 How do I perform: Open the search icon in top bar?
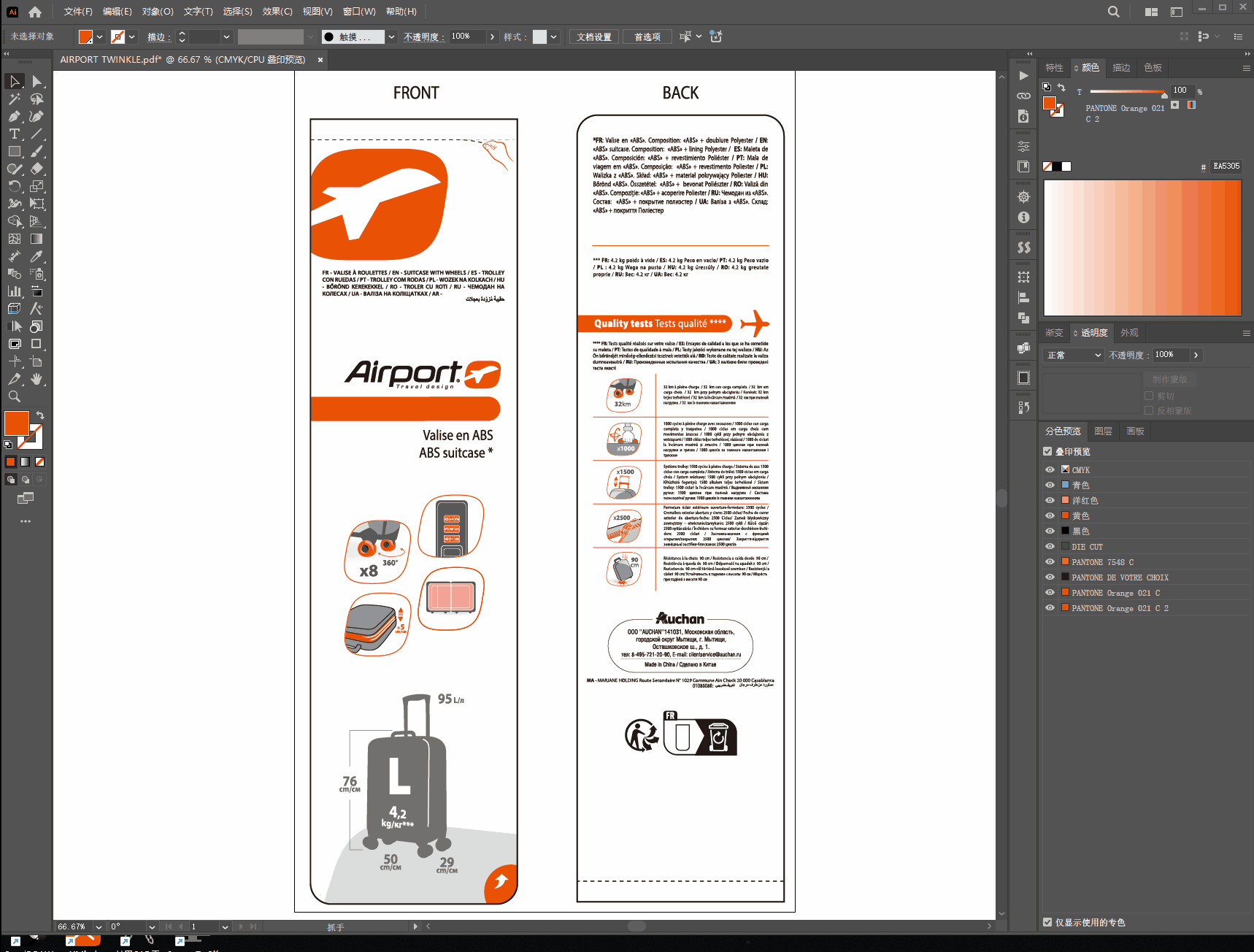tap(1113, 12)
